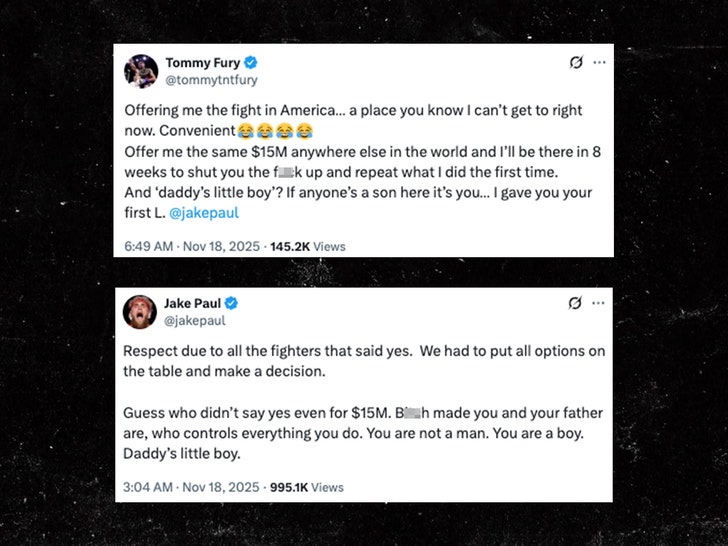Image resolution: width=728 pixels, height=546 pixels.
Task: Select the tweet text starting 'Offering me the fight'
Action: (x=350, y=157)
